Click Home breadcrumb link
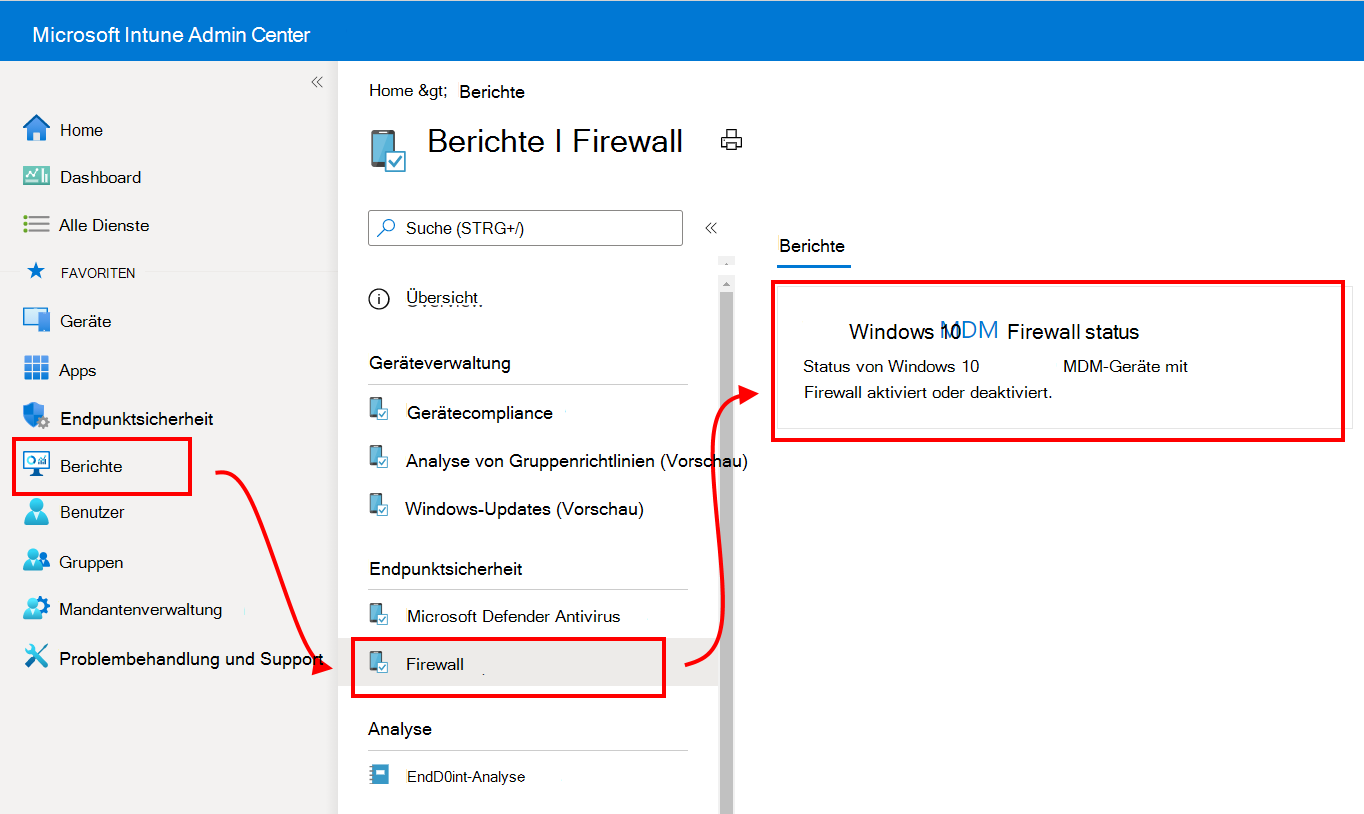This screenshot has height=814, width=1364. 390,91
